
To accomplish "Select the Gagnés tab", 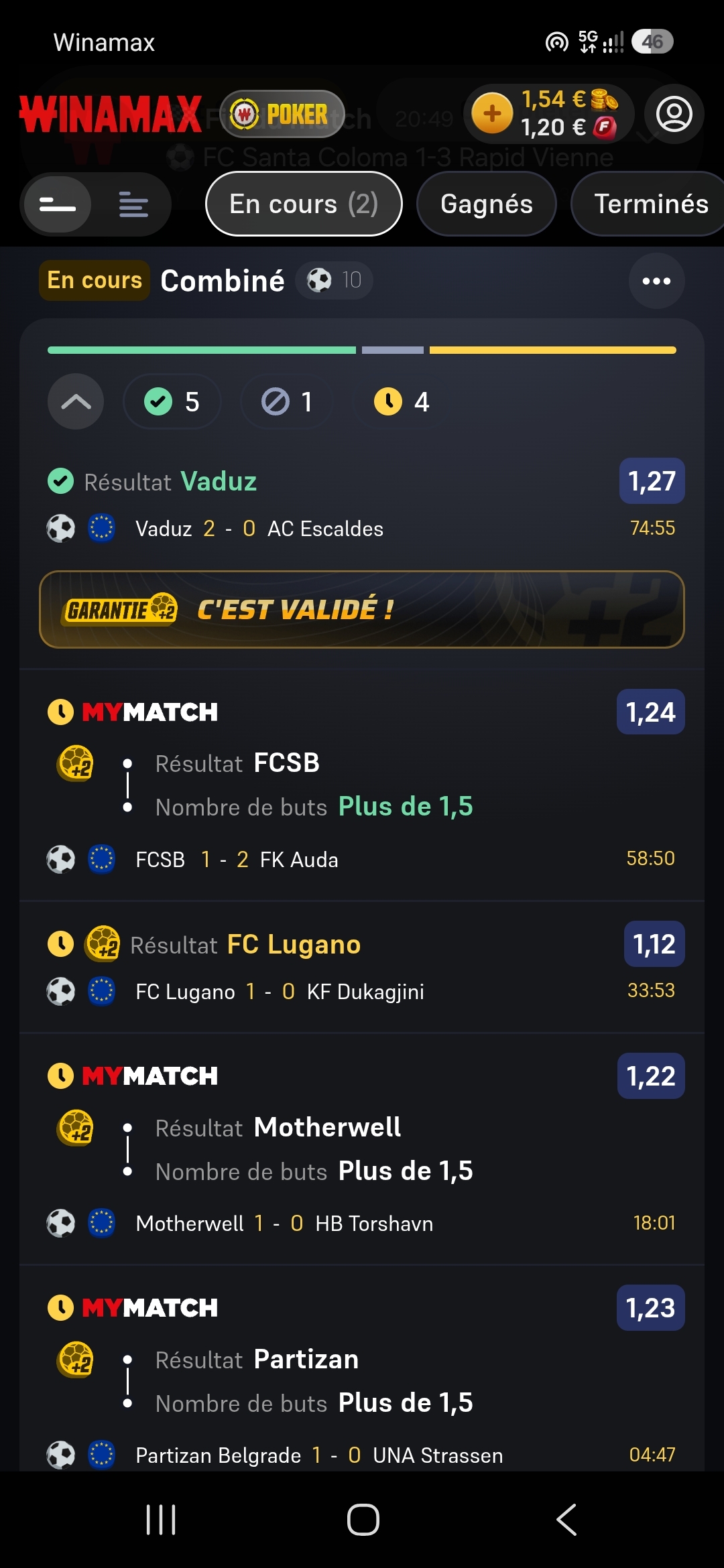I will pos(487,204).
